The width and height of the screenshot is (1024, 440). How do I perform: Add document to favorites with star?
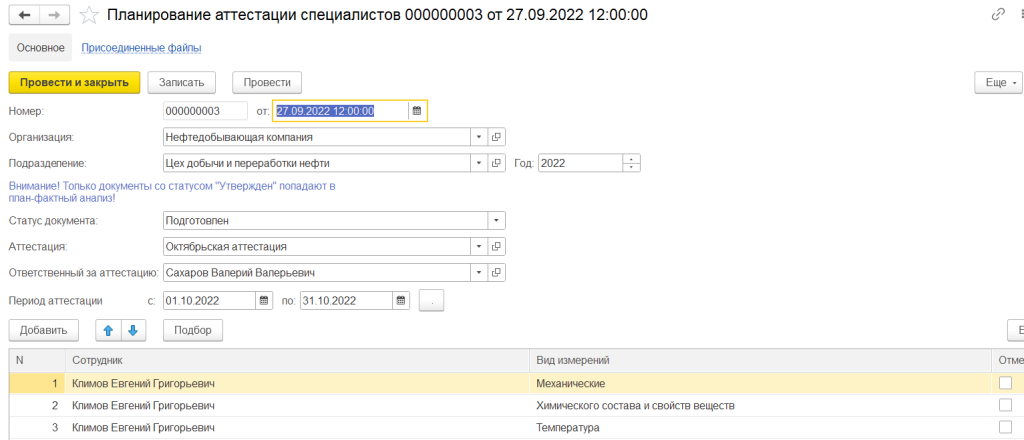pyautogui.click(x=89, y=15)
